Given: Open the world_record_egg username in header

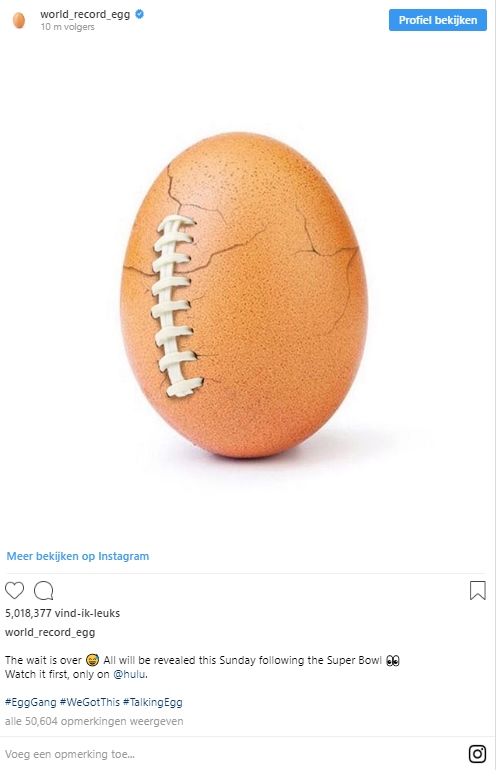Looking at the screenshot, I should [85, 14].
